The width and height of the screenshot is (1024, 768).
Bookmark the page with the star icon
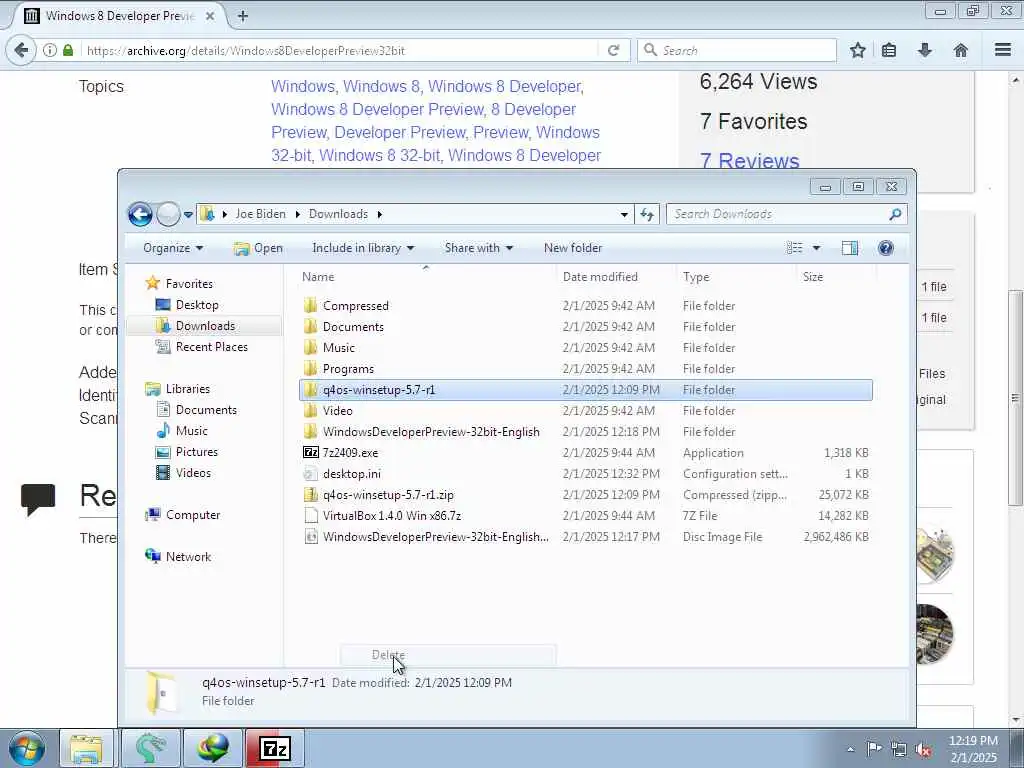tap(857, 50)
